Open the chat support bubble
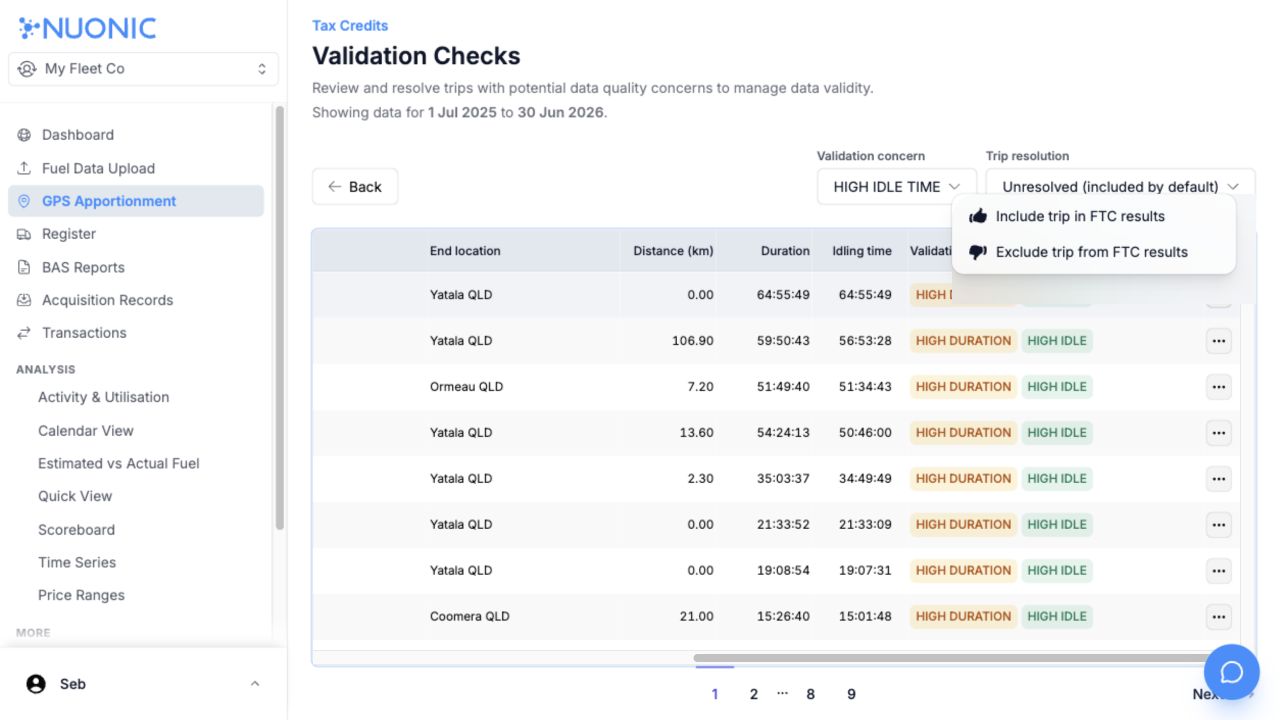 [x=1232, y=672]
